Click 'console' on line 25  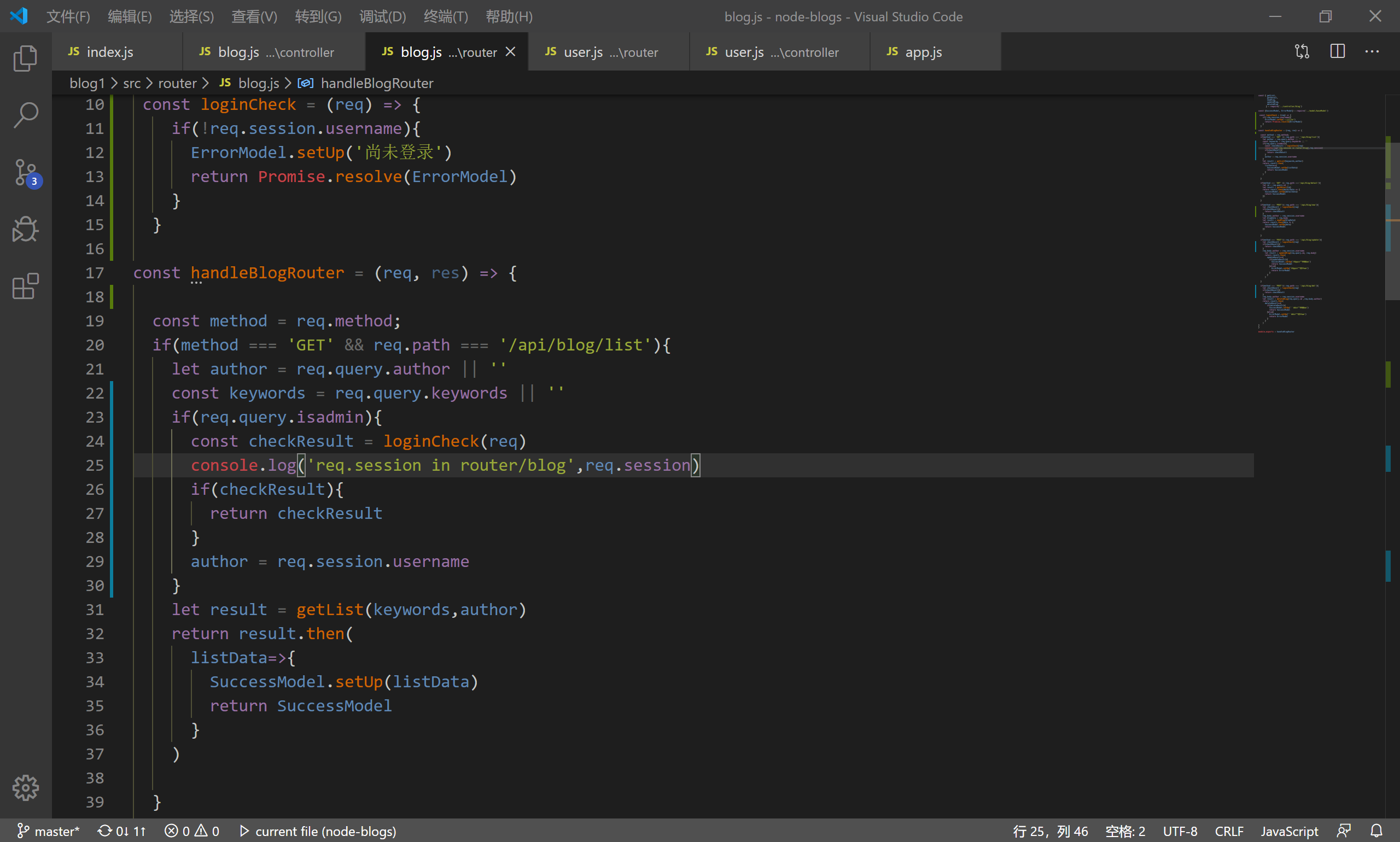[224, 465]
